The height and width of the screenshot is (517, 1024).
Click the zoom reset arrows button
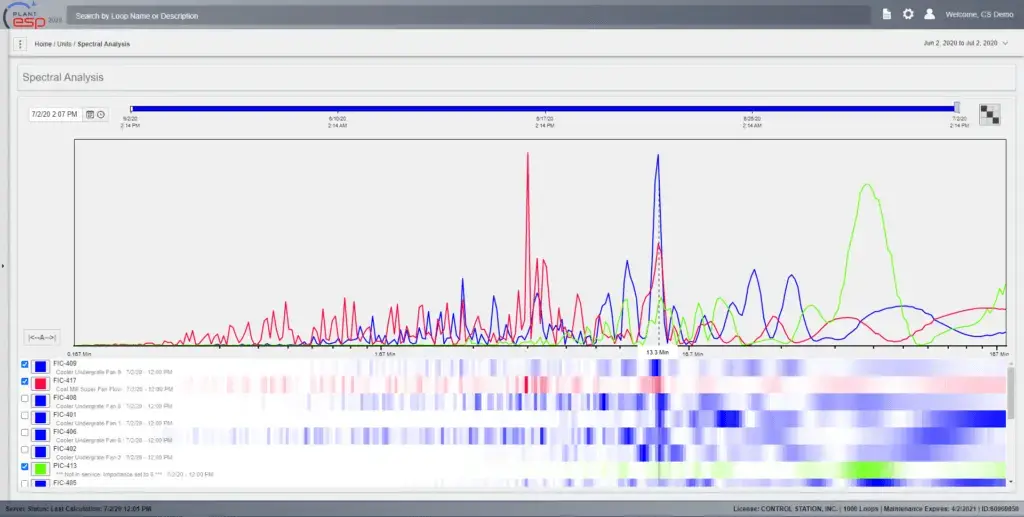[41, 337]
